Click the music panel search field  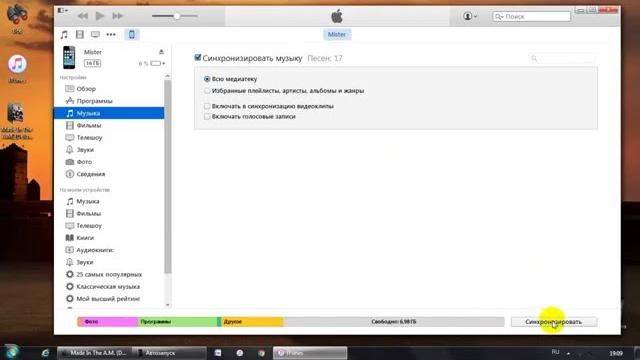[x=561, y=58]
